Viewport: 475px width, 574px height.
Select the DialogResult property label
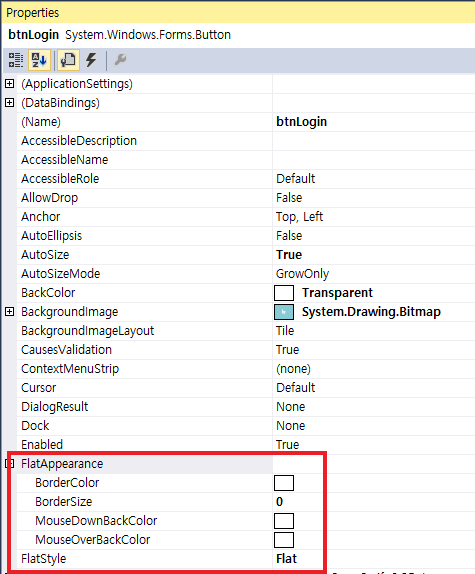tap(55, 407)
